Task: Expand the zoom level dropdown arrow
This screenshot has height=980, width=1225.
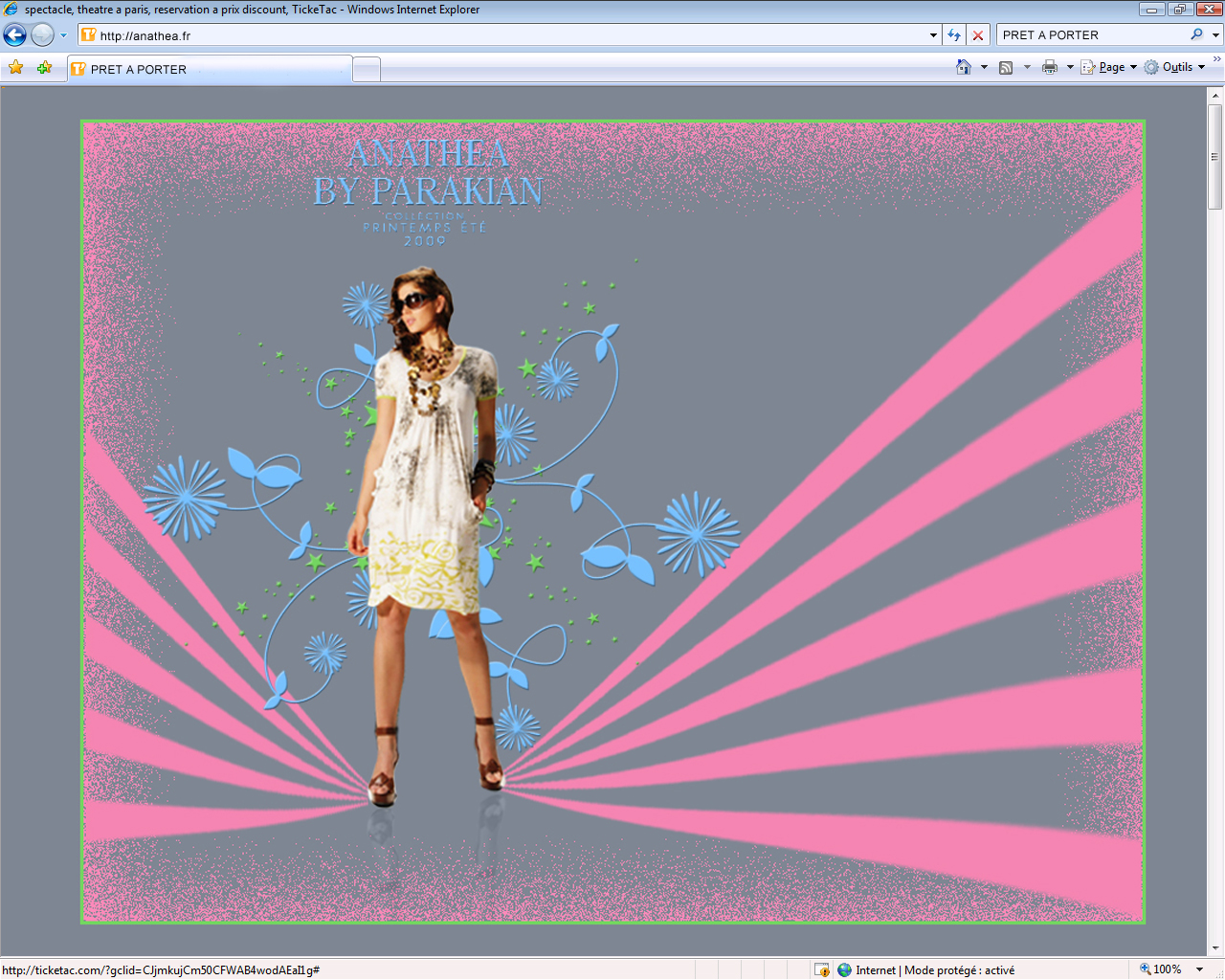Action: [1199, 969]
